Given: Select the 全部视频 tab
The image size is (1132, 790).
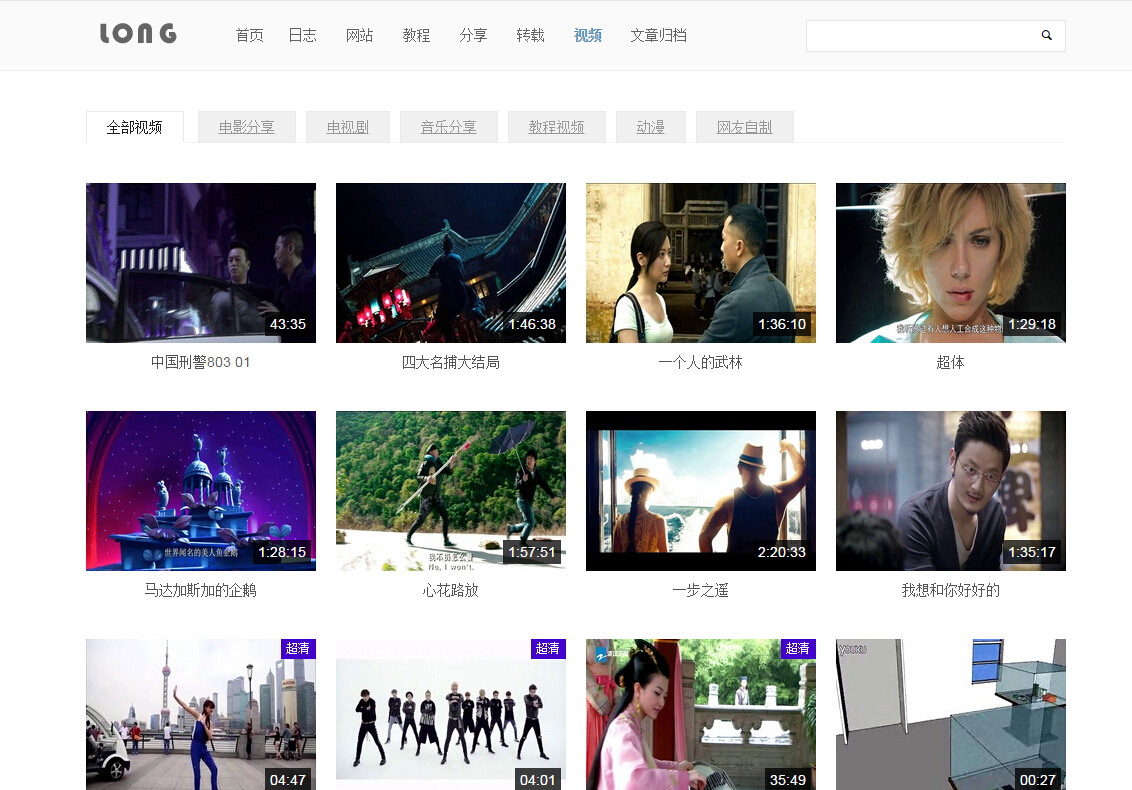Looking at the screenshot, I should point(135,127).
